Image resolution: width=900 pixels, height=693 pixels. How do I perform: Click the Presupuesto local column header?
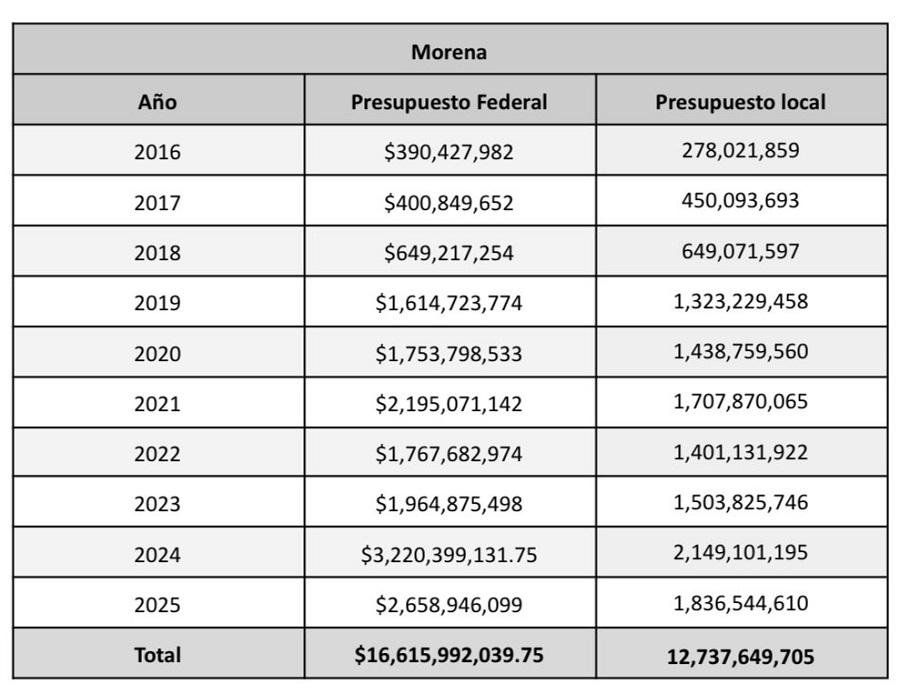pos(740,102)
